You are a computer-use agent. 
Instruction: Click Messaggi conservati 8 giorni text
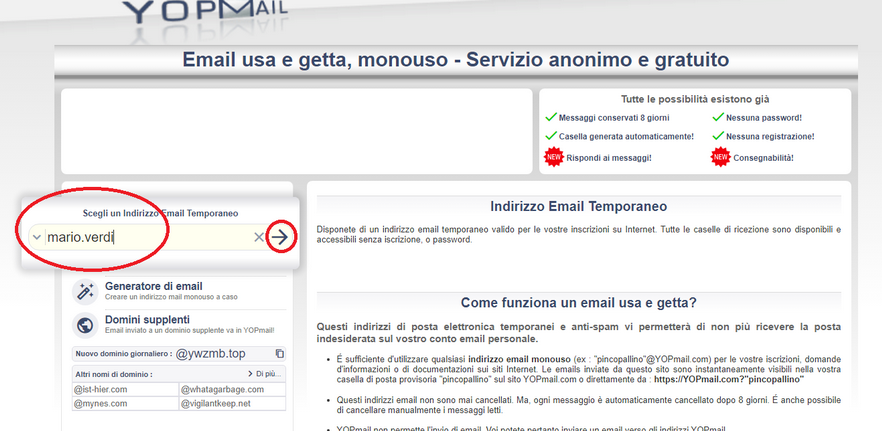614,118
